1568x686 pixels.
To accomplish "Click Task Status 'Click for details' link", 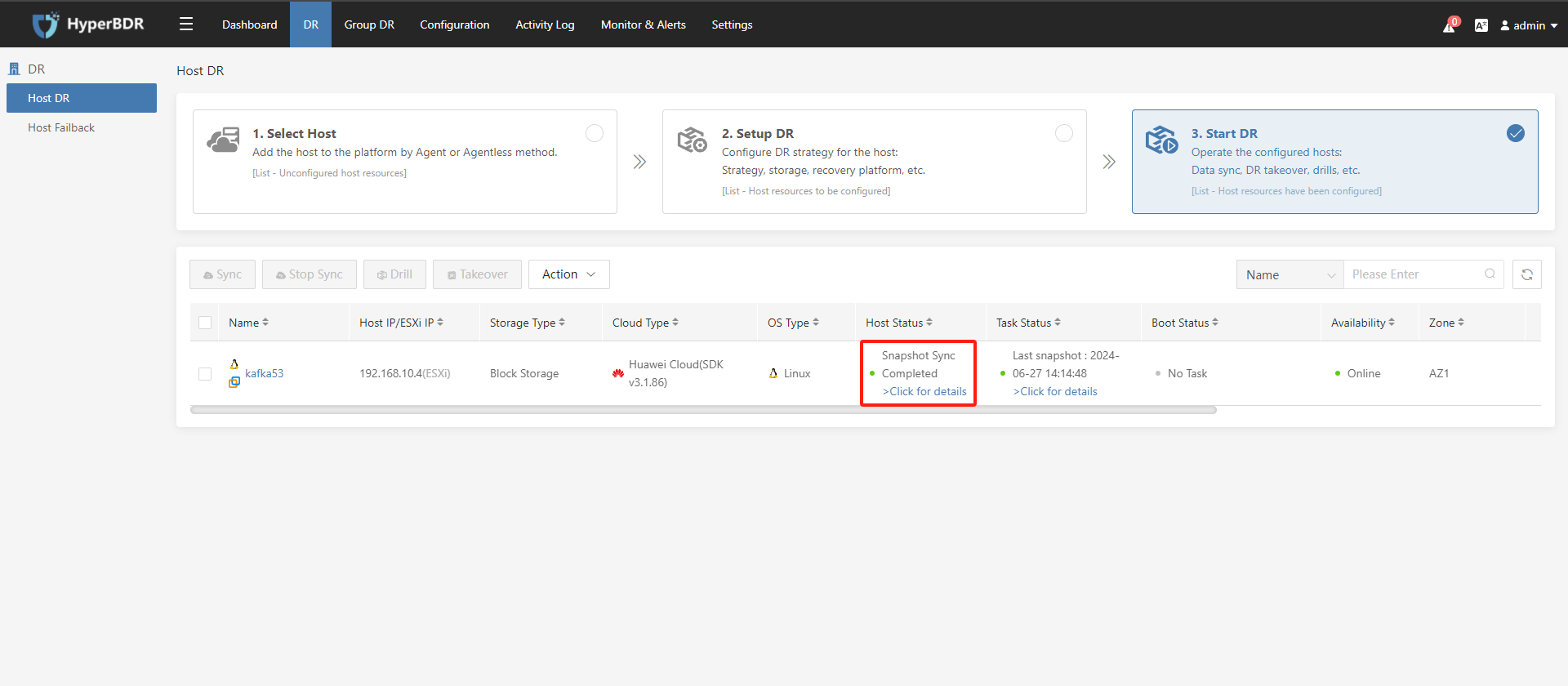I will tap(1055, 391).
